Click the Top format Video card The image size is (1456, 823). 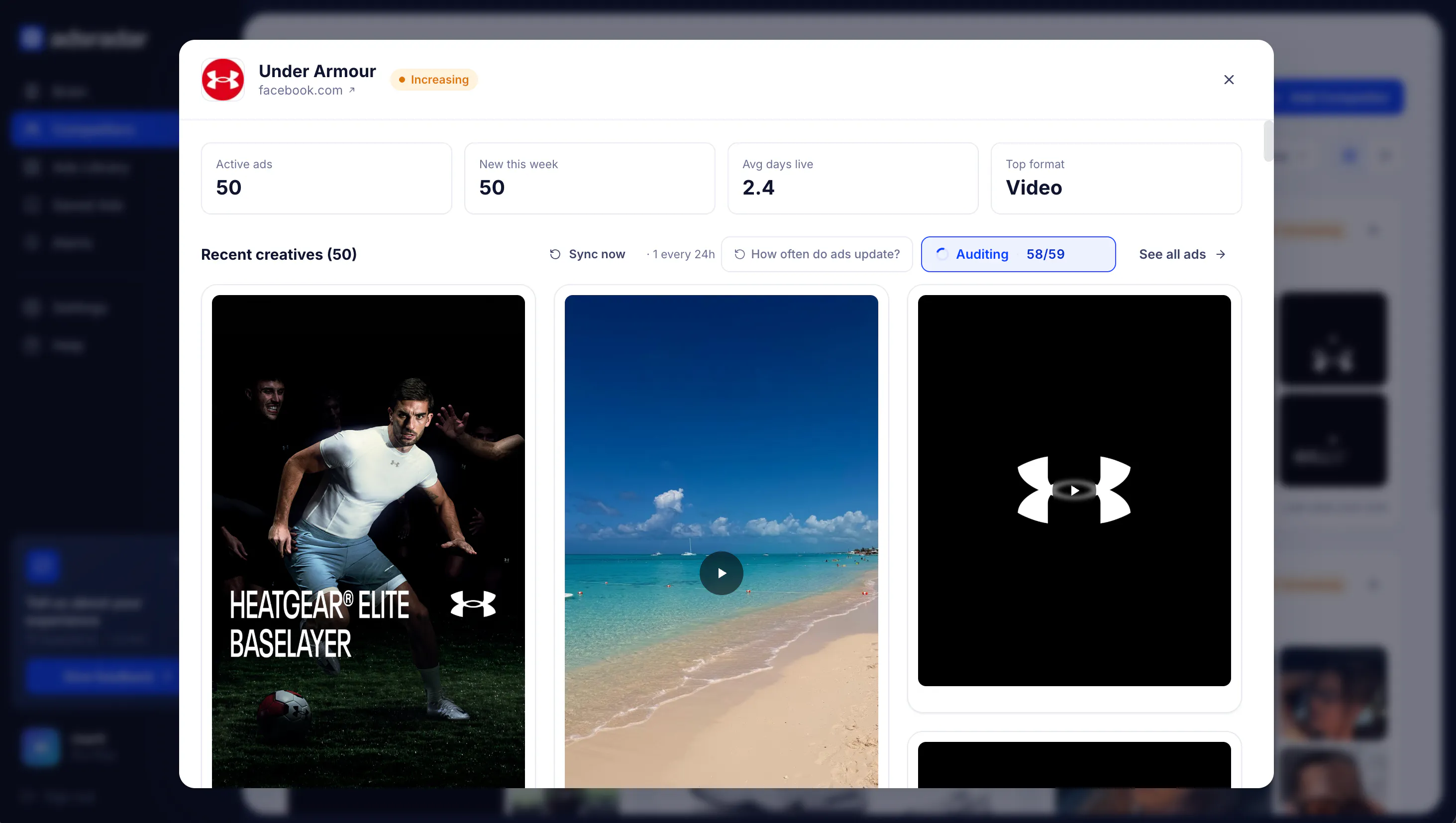point(1116,179)
